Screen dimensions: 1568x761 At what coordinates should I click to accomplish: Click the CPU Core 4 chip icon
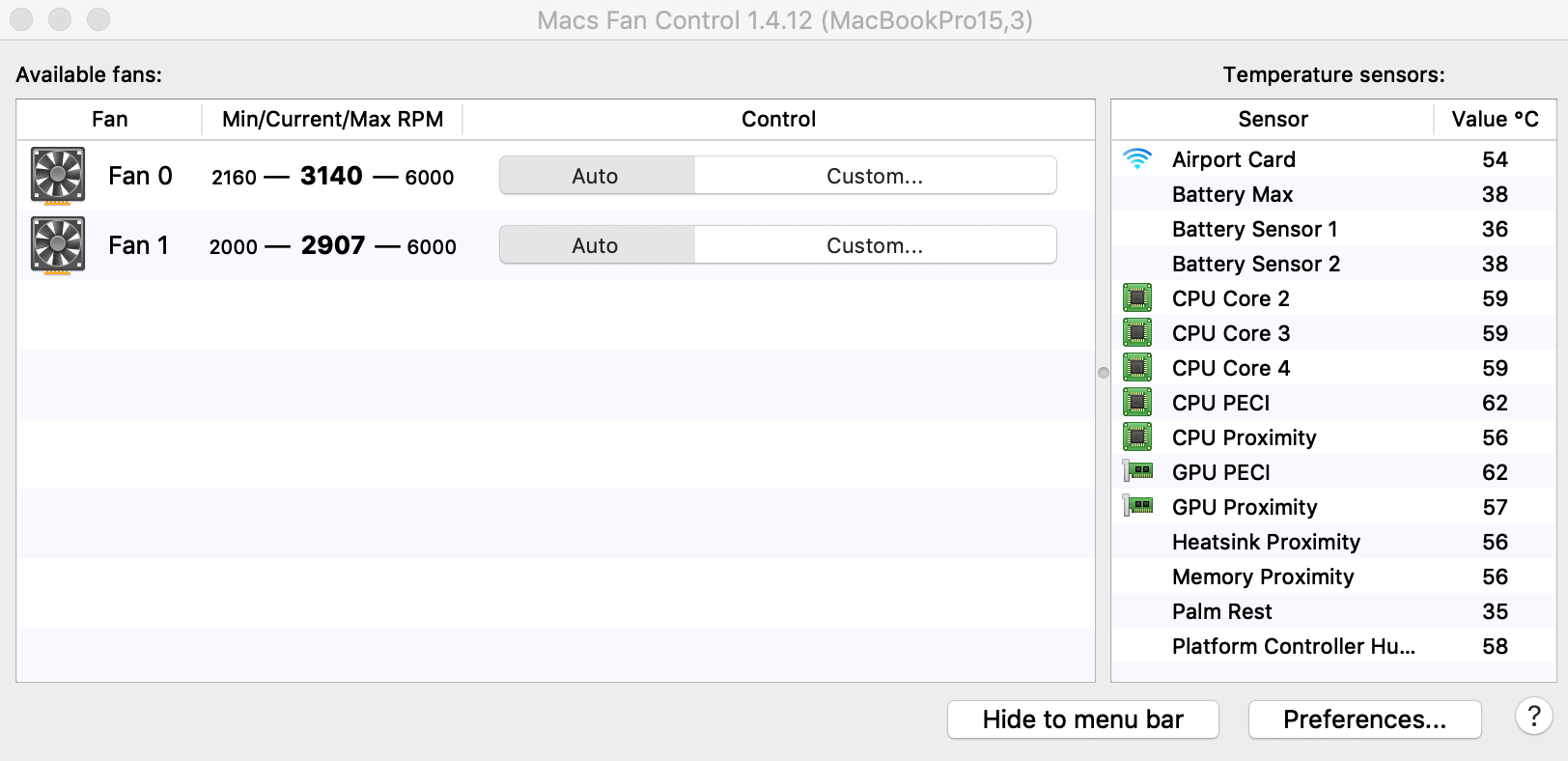(x=1137, y=368)
